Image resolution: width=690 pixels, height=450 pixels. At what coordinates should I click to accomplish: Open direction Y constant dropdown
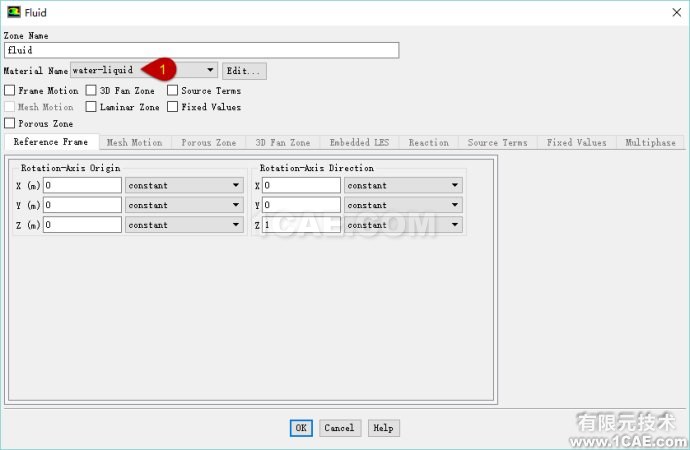pyautogui.click(x=403, y=205)
